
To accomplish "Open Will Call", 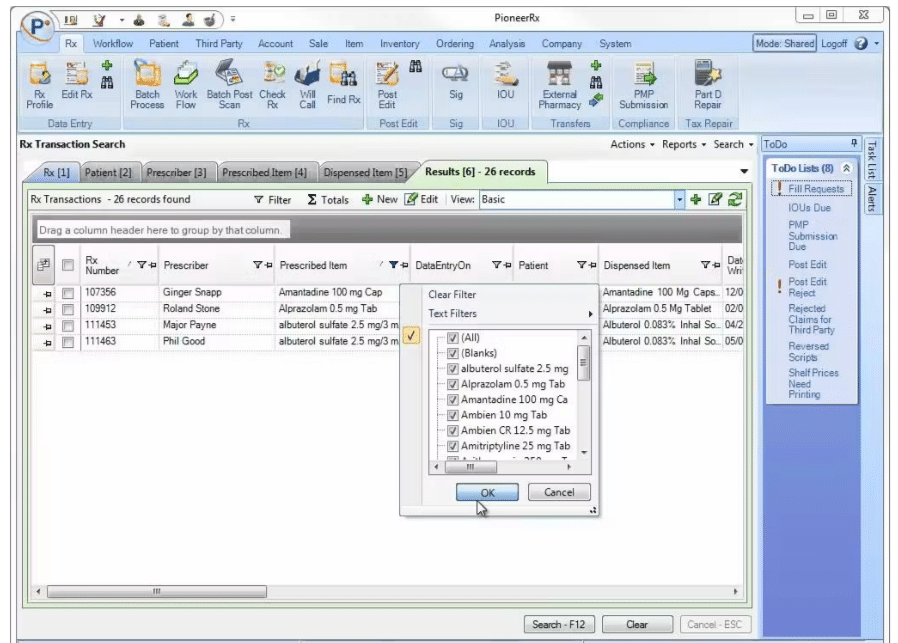I will coord(308,84).
